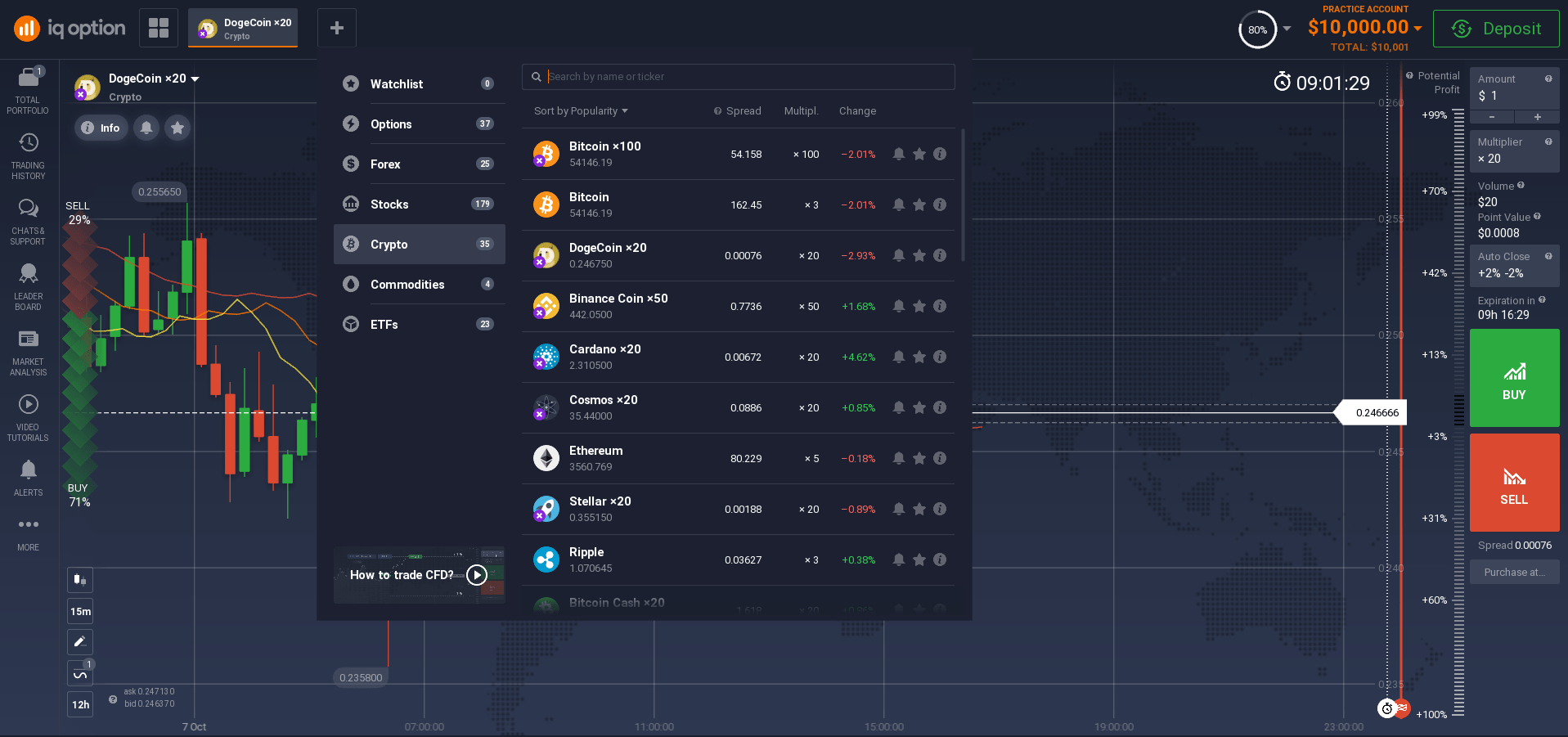Open Options category

[419, 124]
